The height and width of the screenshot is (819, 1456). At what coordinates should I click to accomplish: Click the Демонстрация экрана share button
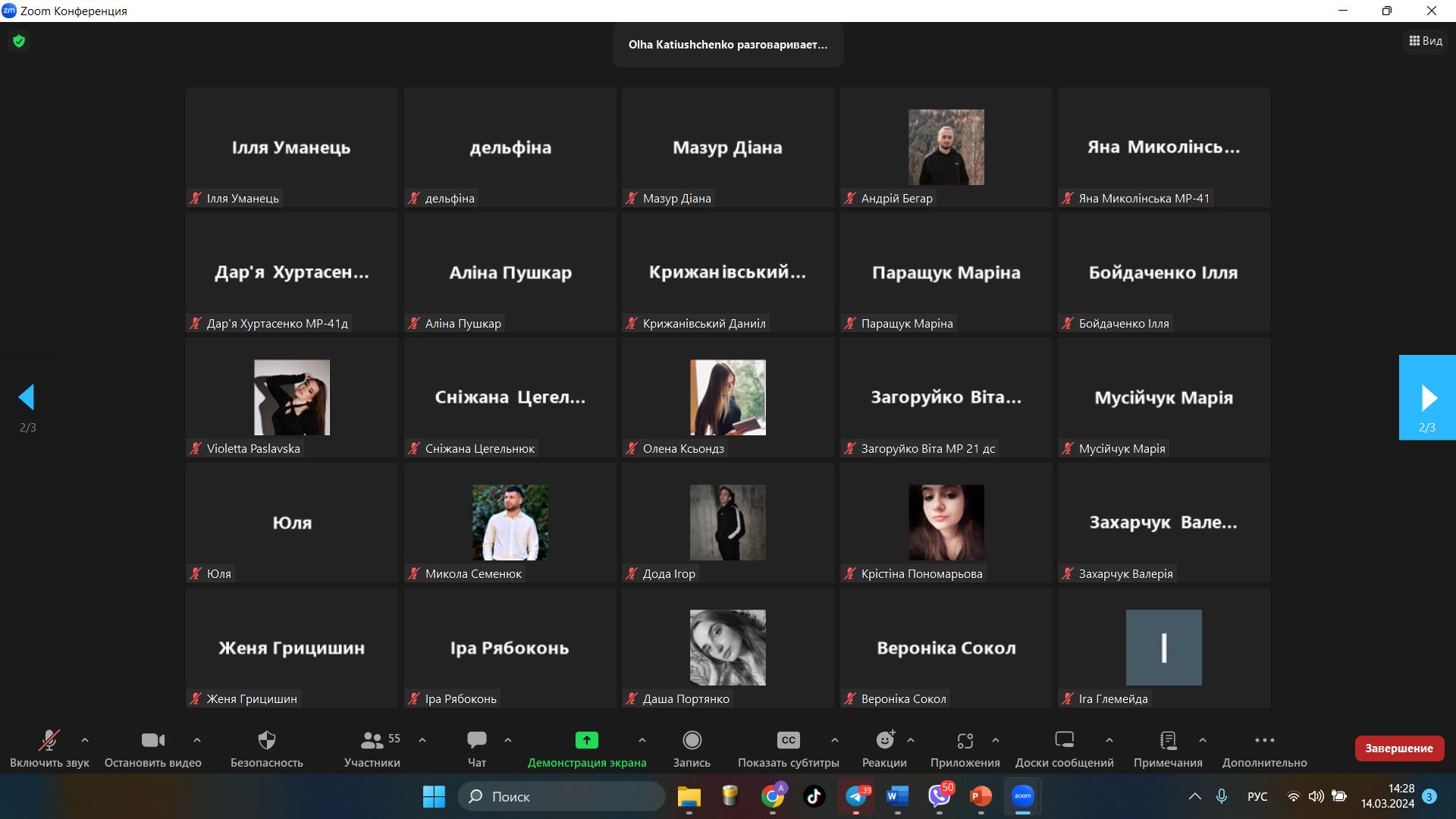click(x=586, y=740)
